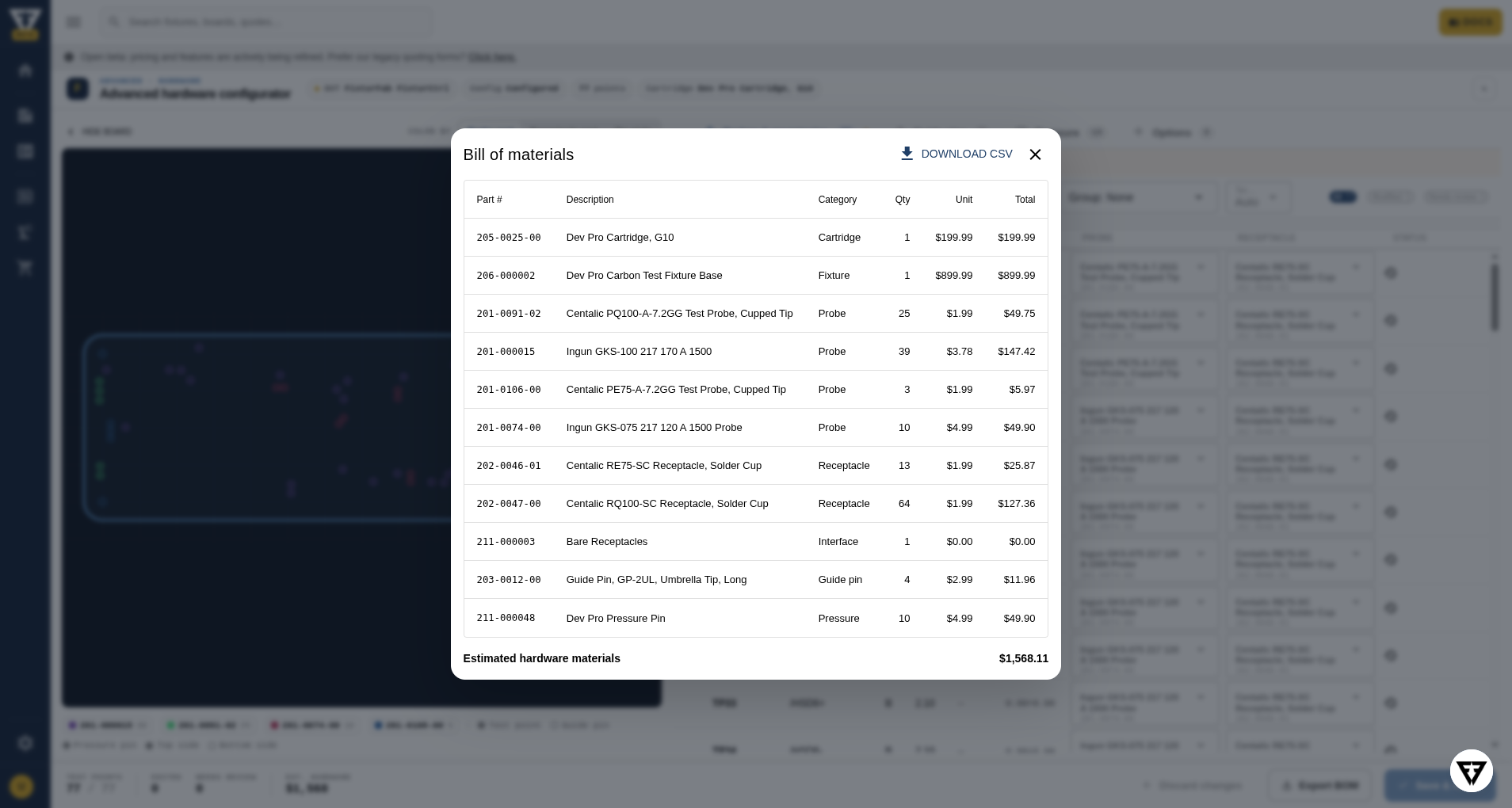This screenshot has height=808, width=1512.
Task: Select part number 211-000048
Action: pos(506,618)
